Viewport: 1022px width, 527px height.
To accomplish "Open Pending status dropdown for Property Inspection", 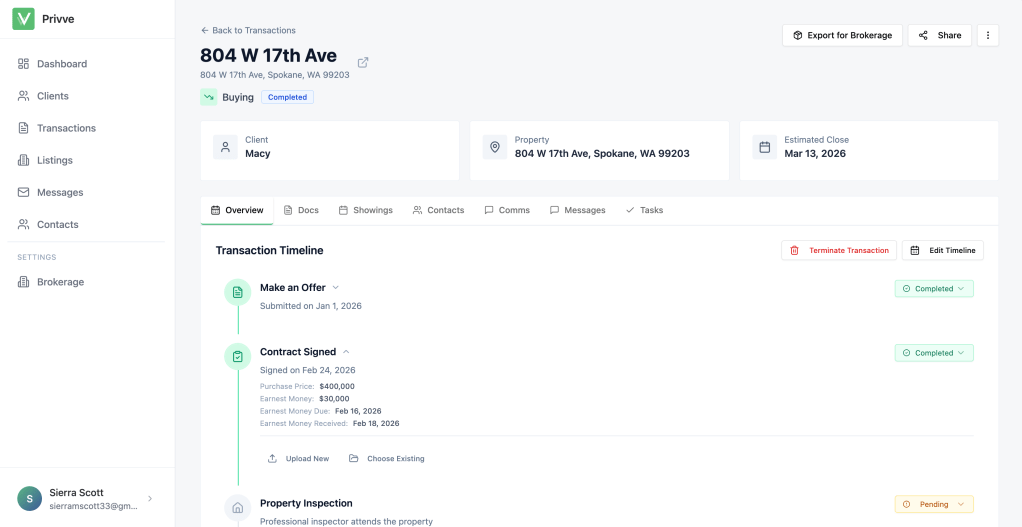I will 933,504.
